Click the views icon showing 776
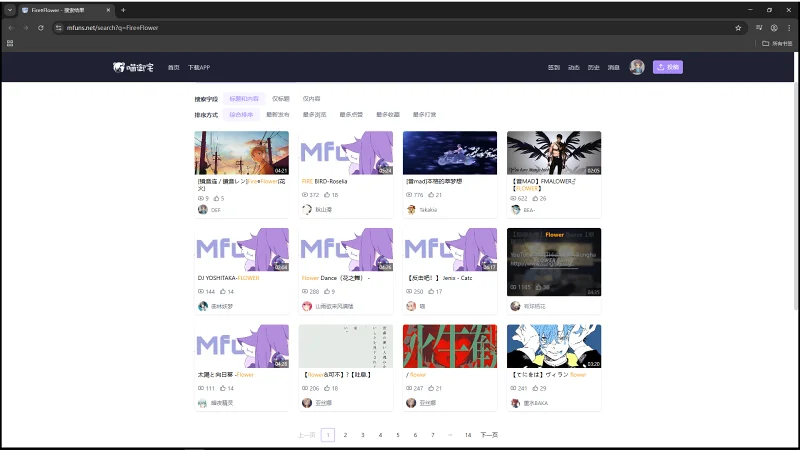This screenshot has width=800, height=450. point(409,195)
